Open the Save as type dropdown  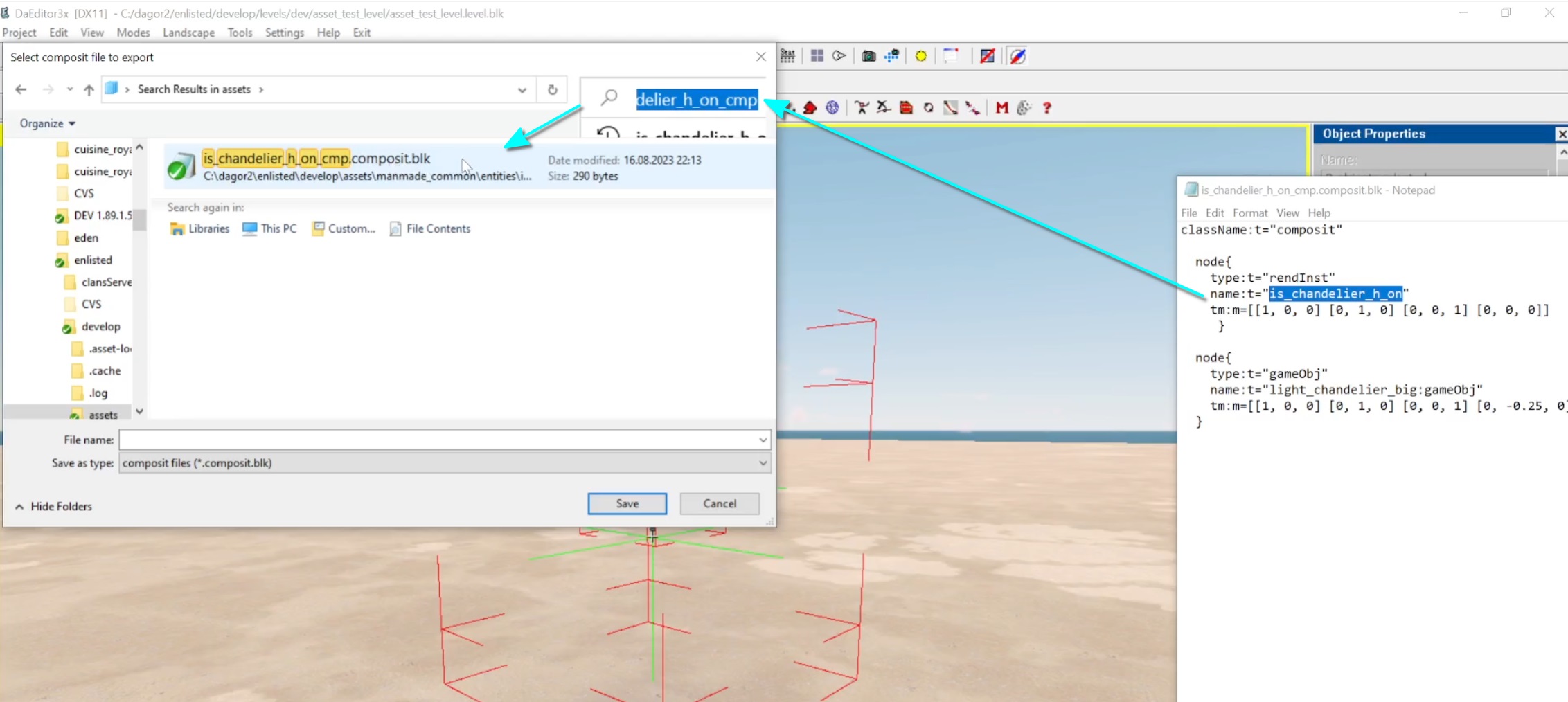coord(763,463)
